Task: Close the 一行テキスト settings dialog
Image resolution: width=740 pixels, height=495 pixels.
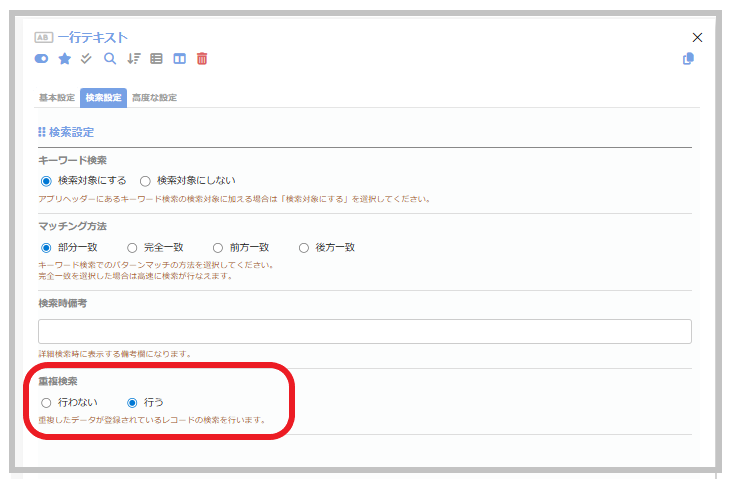Action: pyautogui.click(x=697, y=37)
